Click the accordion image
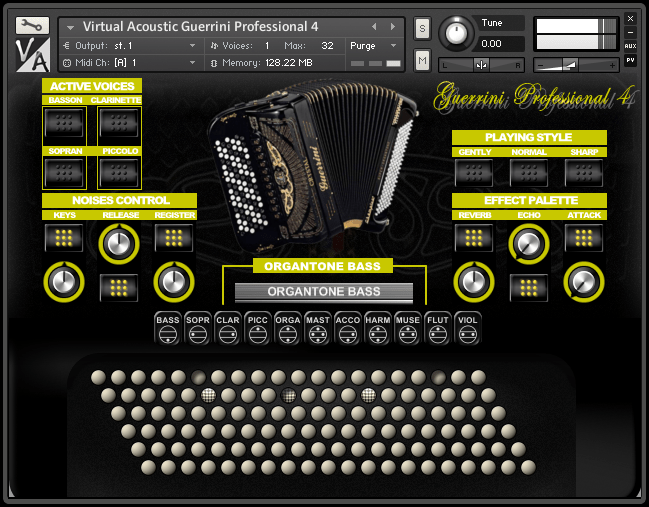 (312, 166)
